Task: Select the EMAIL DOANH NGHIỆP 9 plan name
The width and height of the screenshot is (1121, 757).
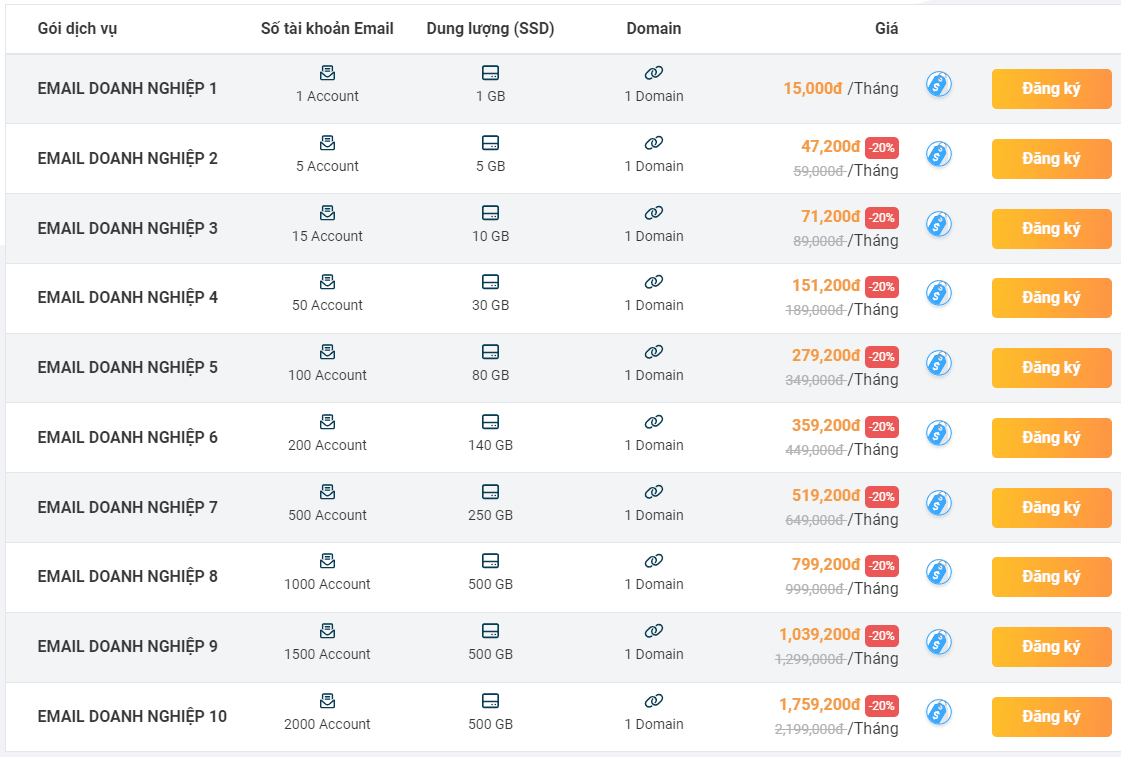Action: coord(127,646)
